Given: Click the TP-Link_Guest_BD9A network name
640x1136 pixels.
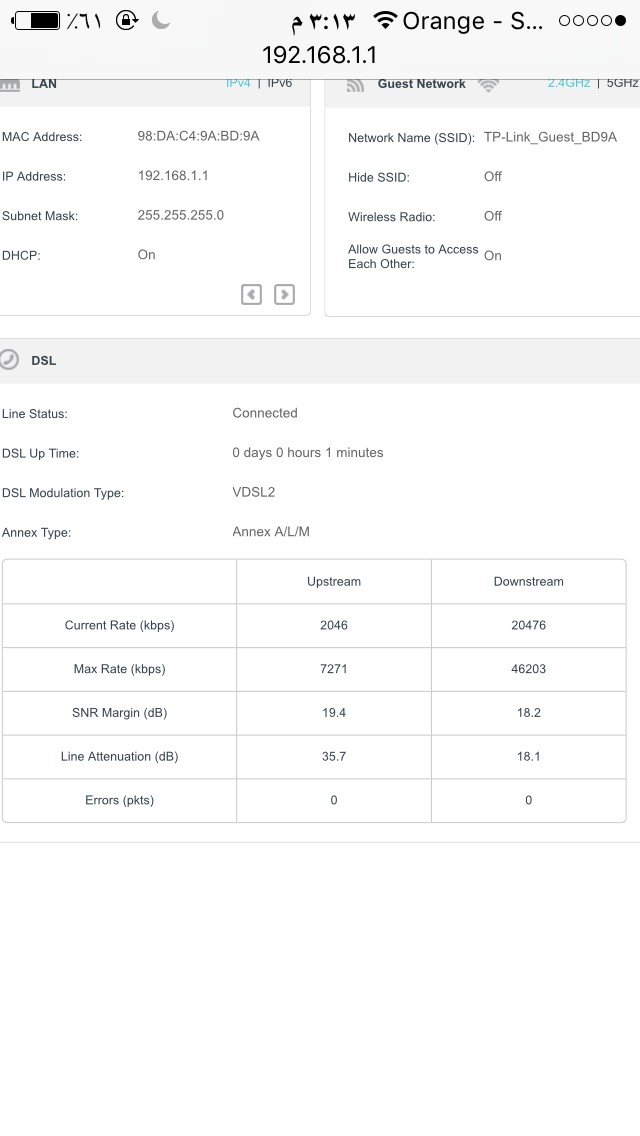Looking at the screenshot, I should click(550, 137).
